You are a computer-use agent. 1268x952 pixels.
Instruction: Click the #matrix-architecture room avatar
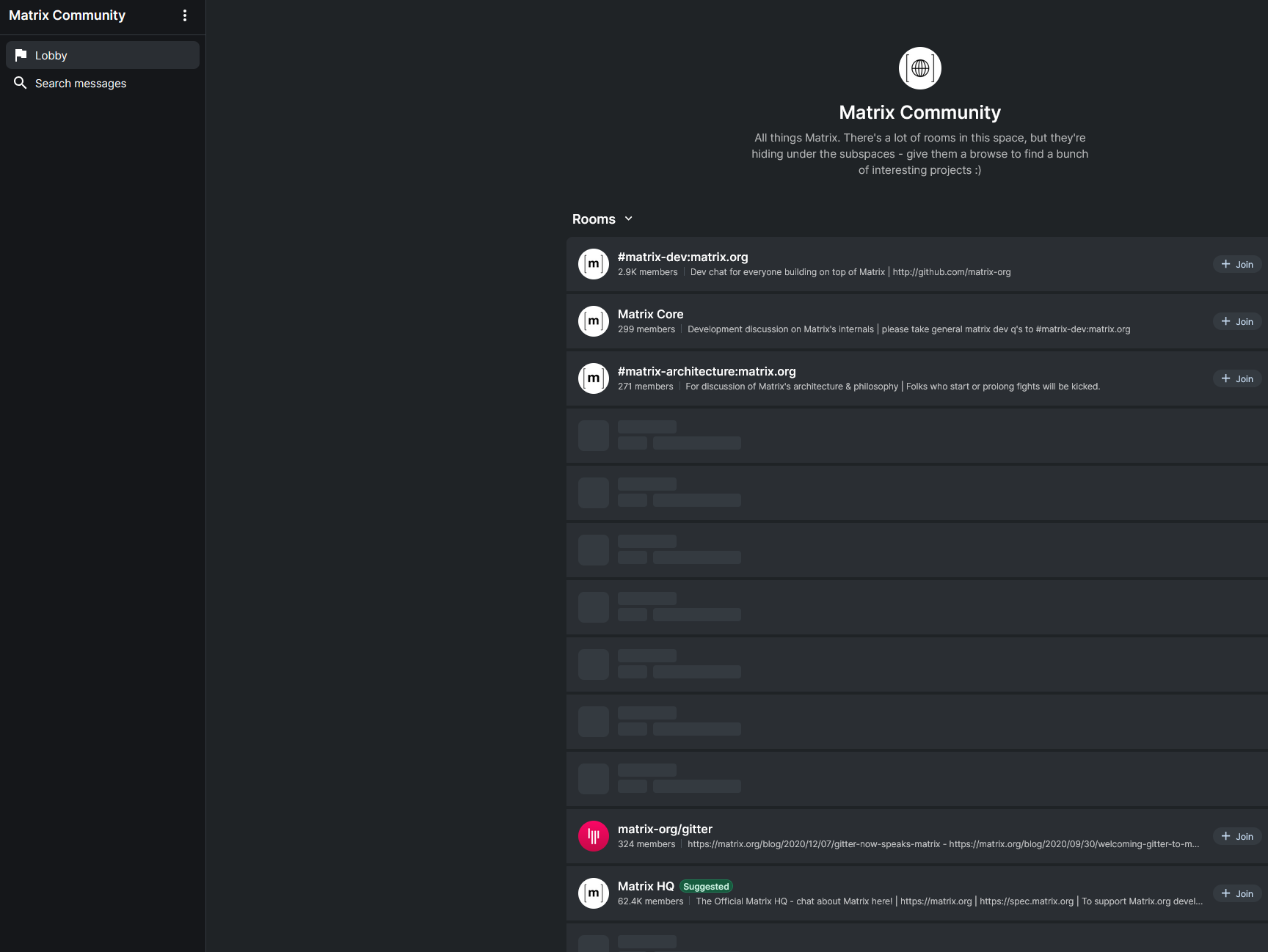click(594, 378)
